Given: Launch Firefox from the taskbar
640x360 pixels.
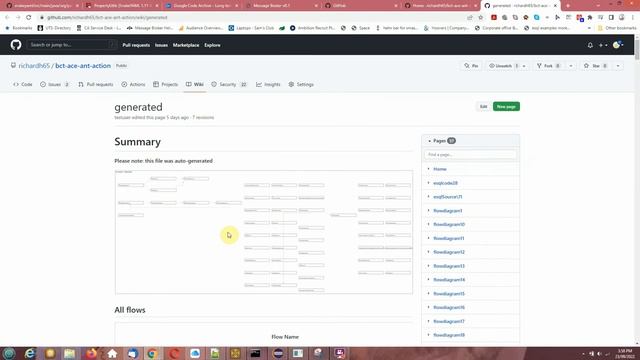Looking at the screenshot, I should [91, 353].
